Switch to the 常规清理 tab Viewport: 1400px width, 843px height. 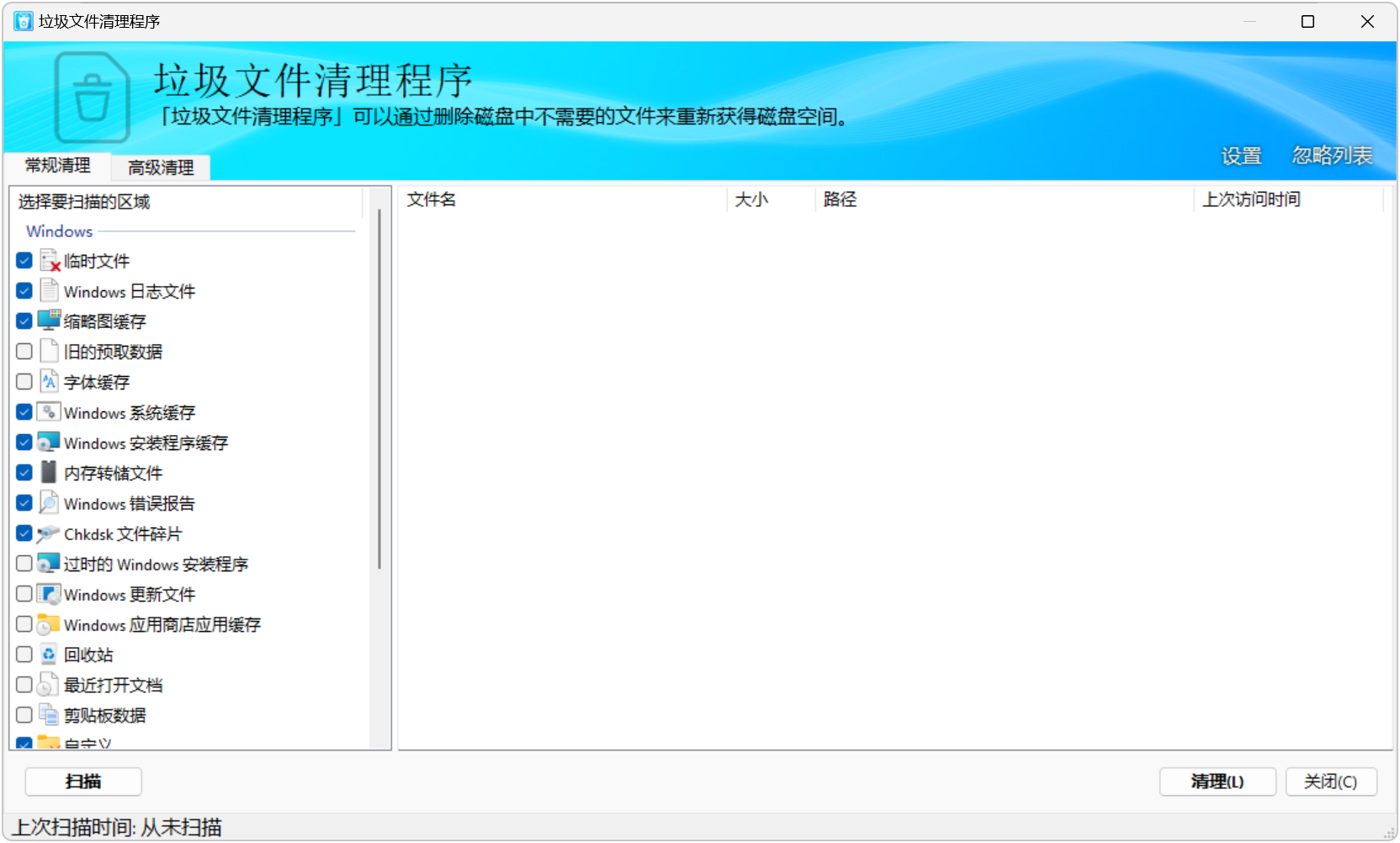(57, 166)
